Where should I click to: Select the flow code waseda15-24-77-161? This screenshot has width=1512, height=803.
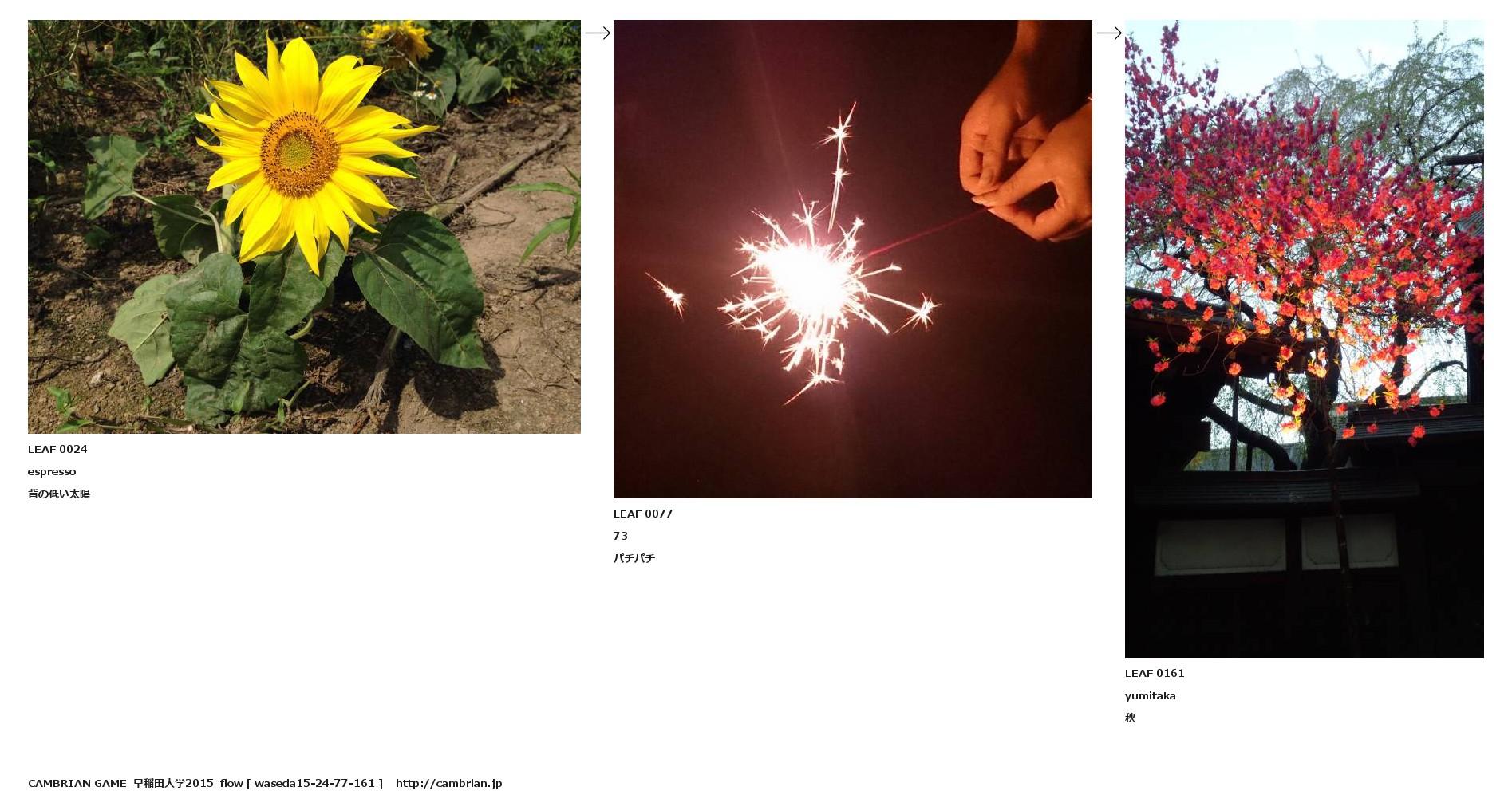click(x=314, y=783)
